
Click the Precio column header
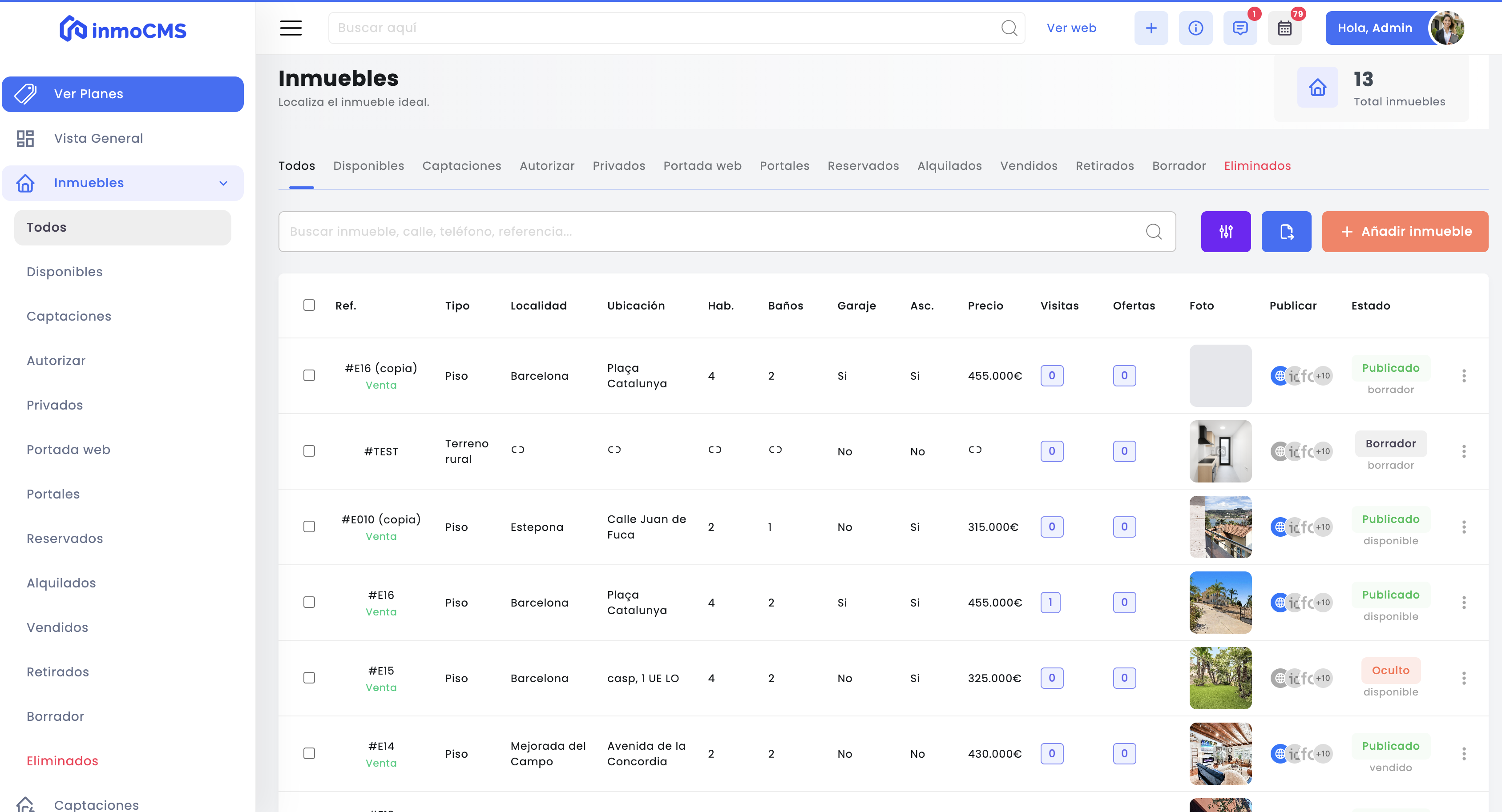point(985,306)
